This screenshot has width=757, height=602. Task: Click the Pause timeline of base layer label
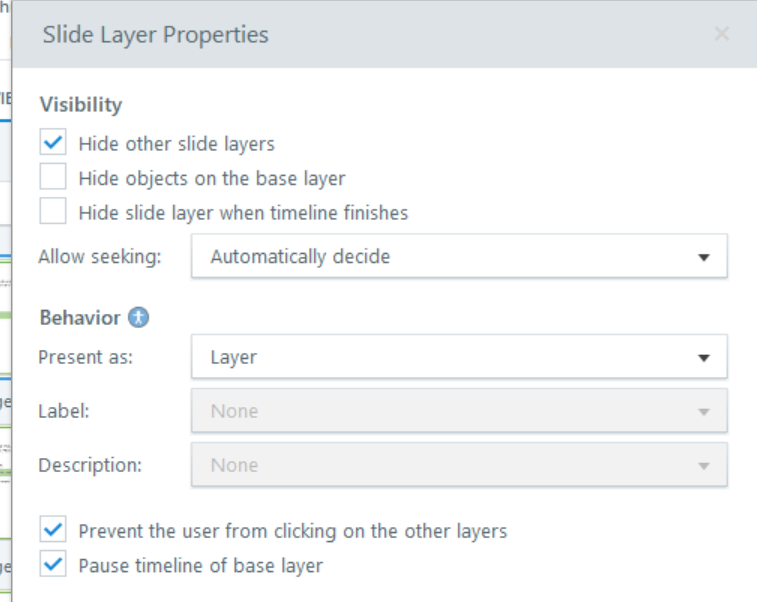tap(200, 566)
